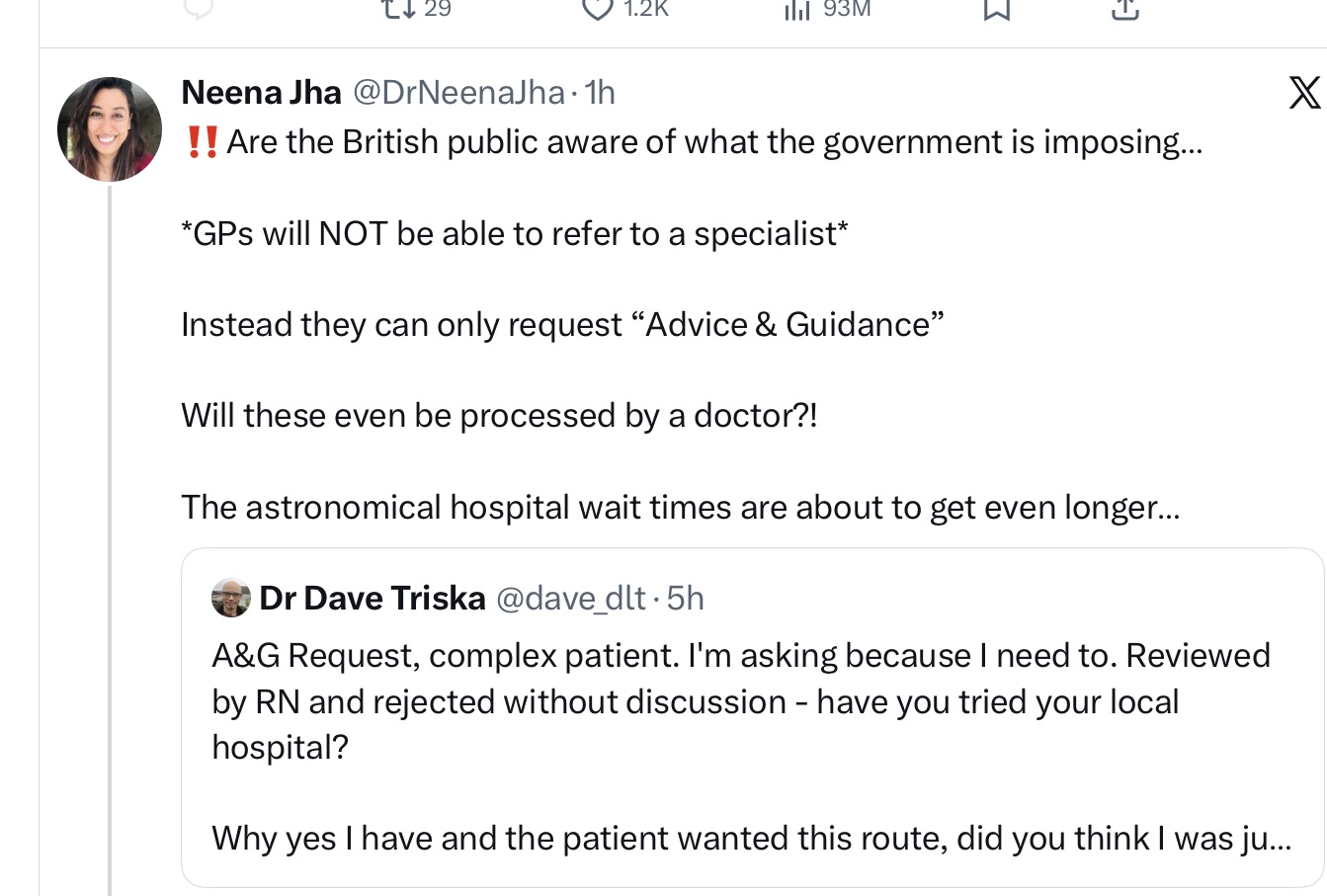Click Dr Dave Triska's small avatar

(231, 598)
